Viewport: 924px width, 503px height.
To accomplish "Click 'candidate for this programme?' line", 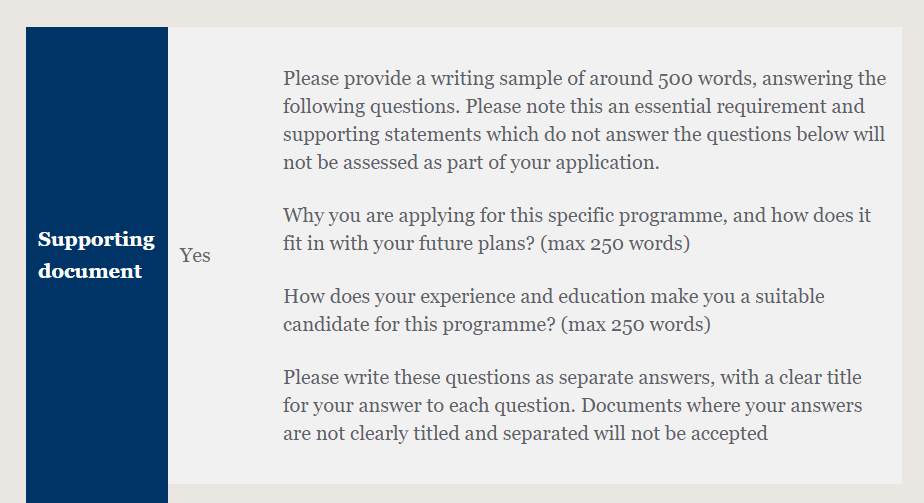I will pos(419,325).
